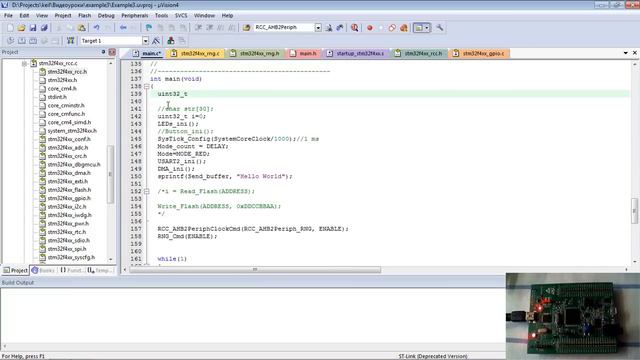Open the Debug menu
This screenshot has width=640, height=360.
tap(106, 16)
